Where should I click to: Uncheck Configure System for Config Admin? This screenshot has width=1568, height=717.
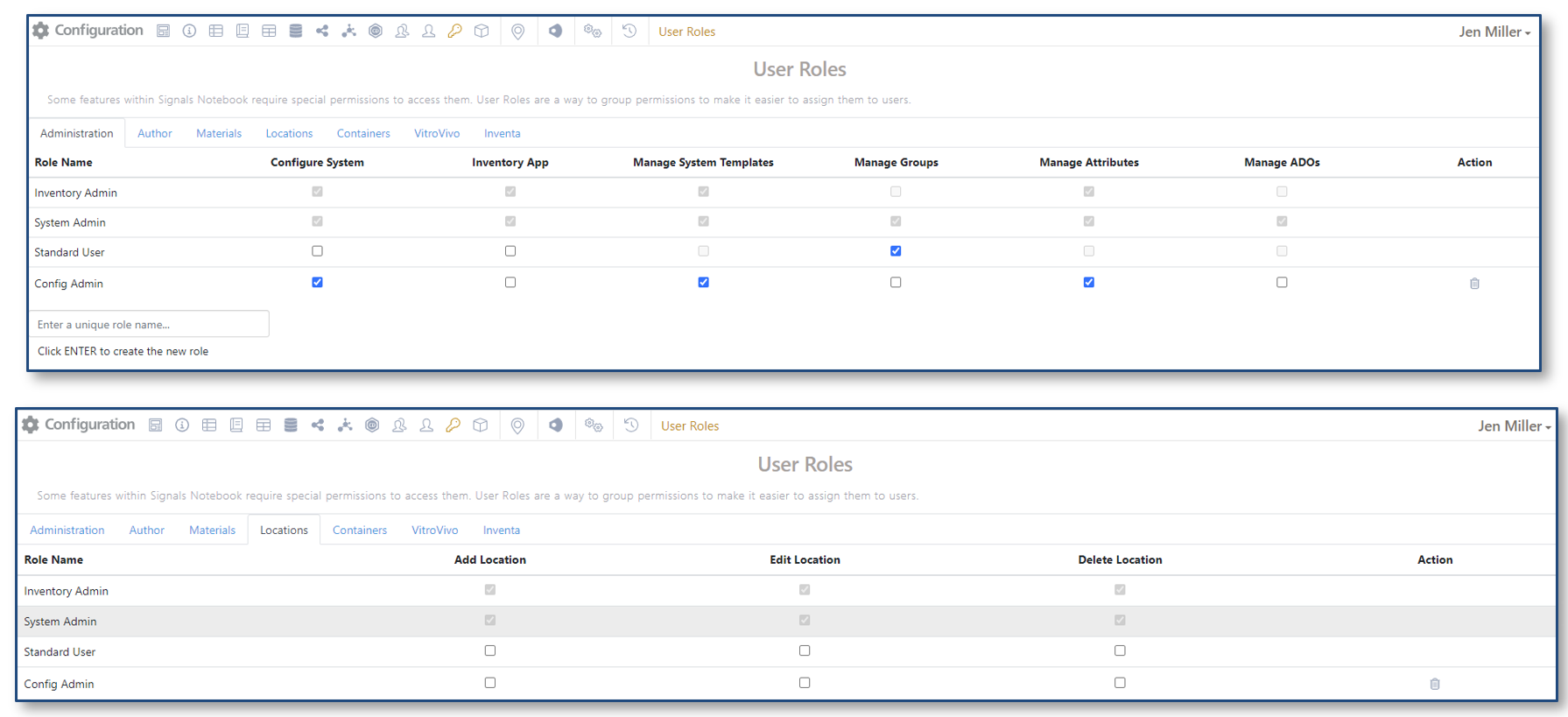318,283
